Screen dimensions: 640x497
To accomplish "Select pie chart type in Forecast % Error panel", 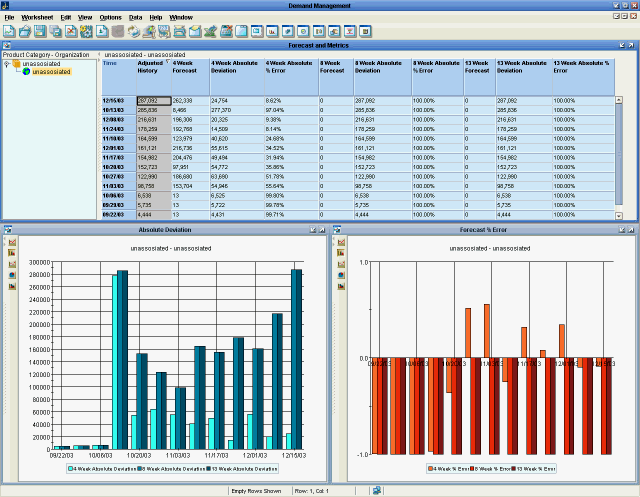I will 341,275.
